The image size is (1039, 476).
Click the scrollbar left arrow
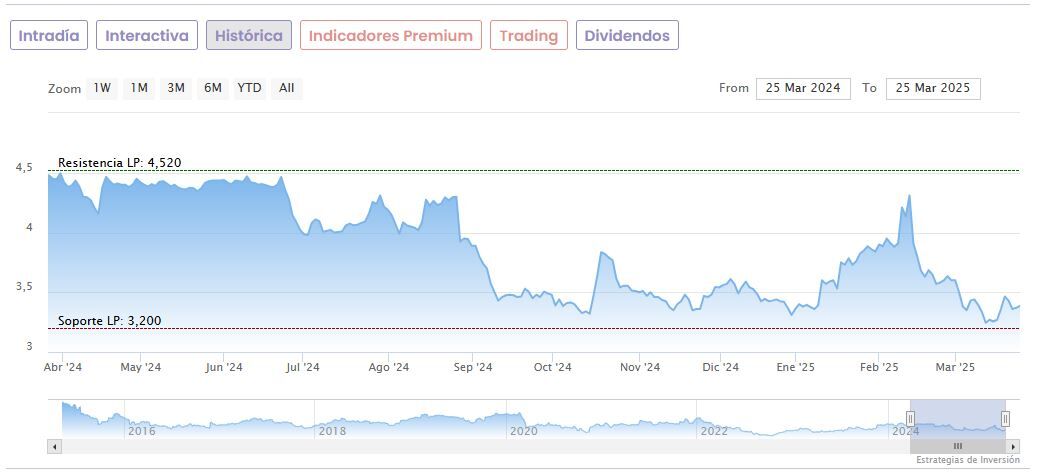point(54,446)
